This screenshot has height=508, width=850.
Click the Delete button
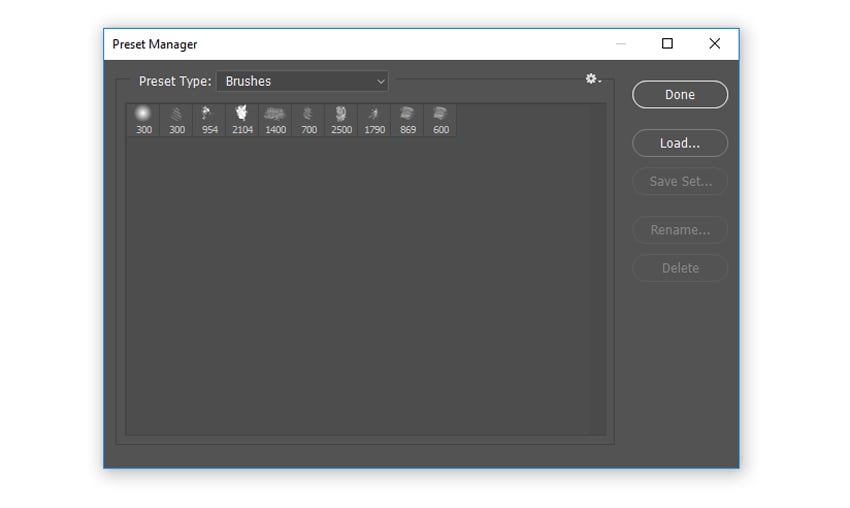(680, 268)
